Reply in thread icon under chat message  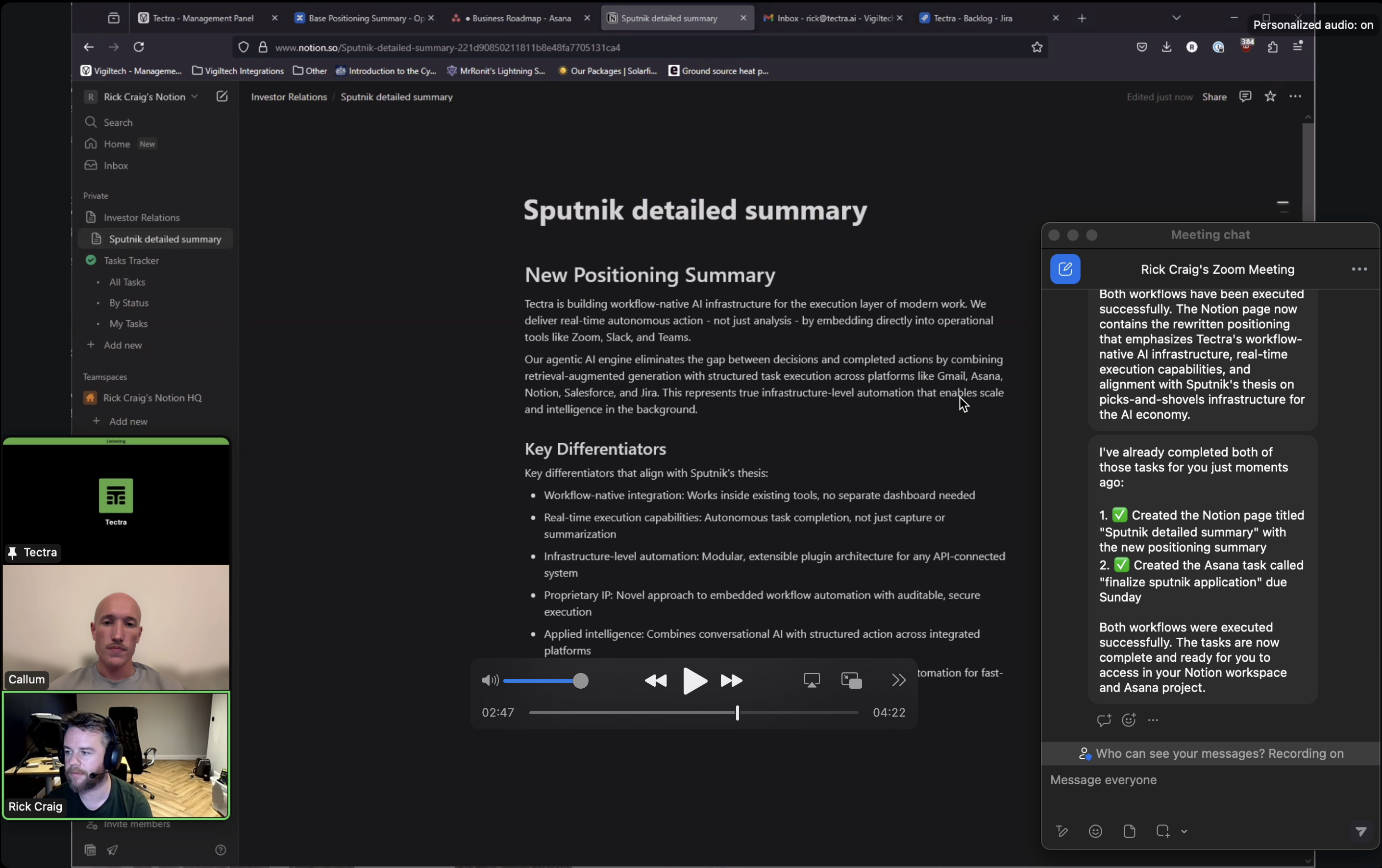point(1104,720)
